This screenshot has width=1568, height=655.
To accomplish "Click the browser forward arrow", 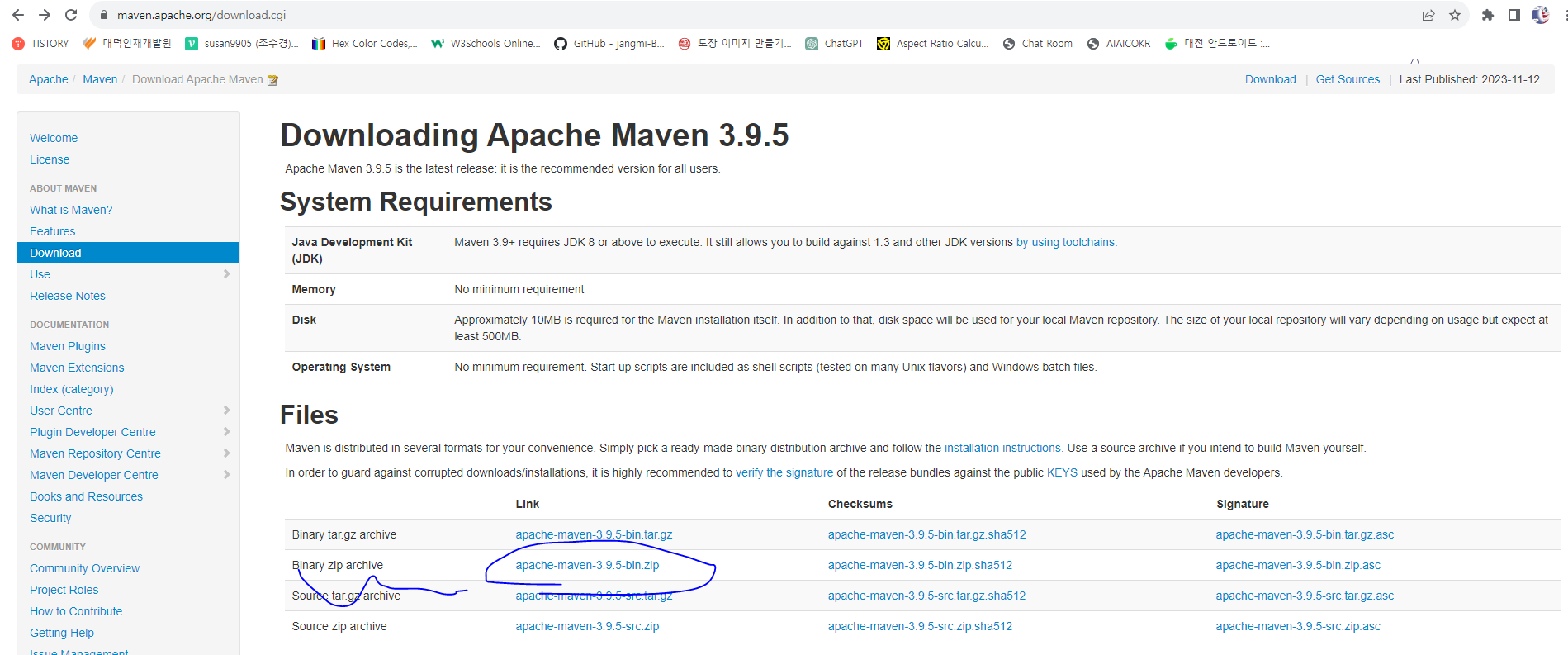I will click(45, 15).
